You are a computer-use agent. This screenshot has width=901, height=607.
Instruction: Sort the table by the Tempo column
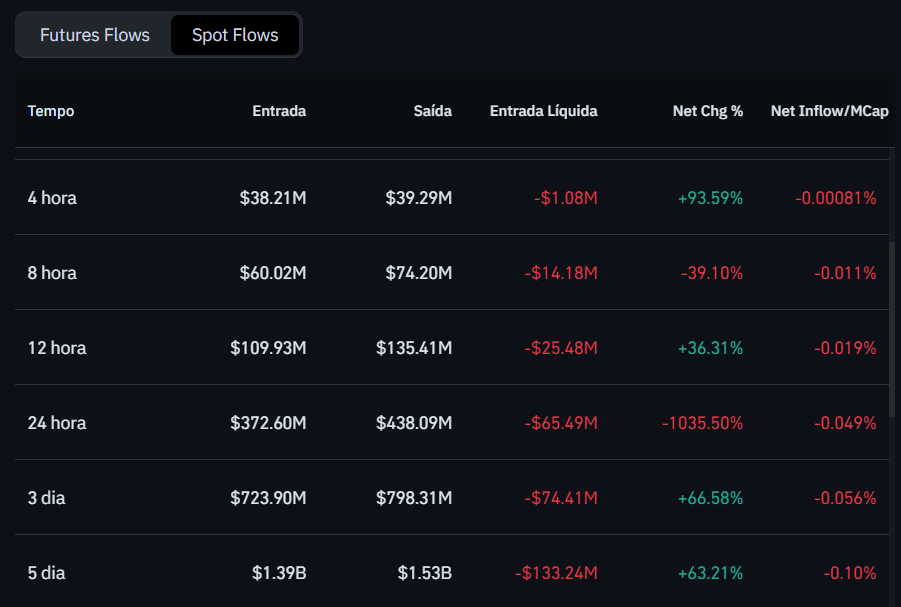click(x=51, y=111)
